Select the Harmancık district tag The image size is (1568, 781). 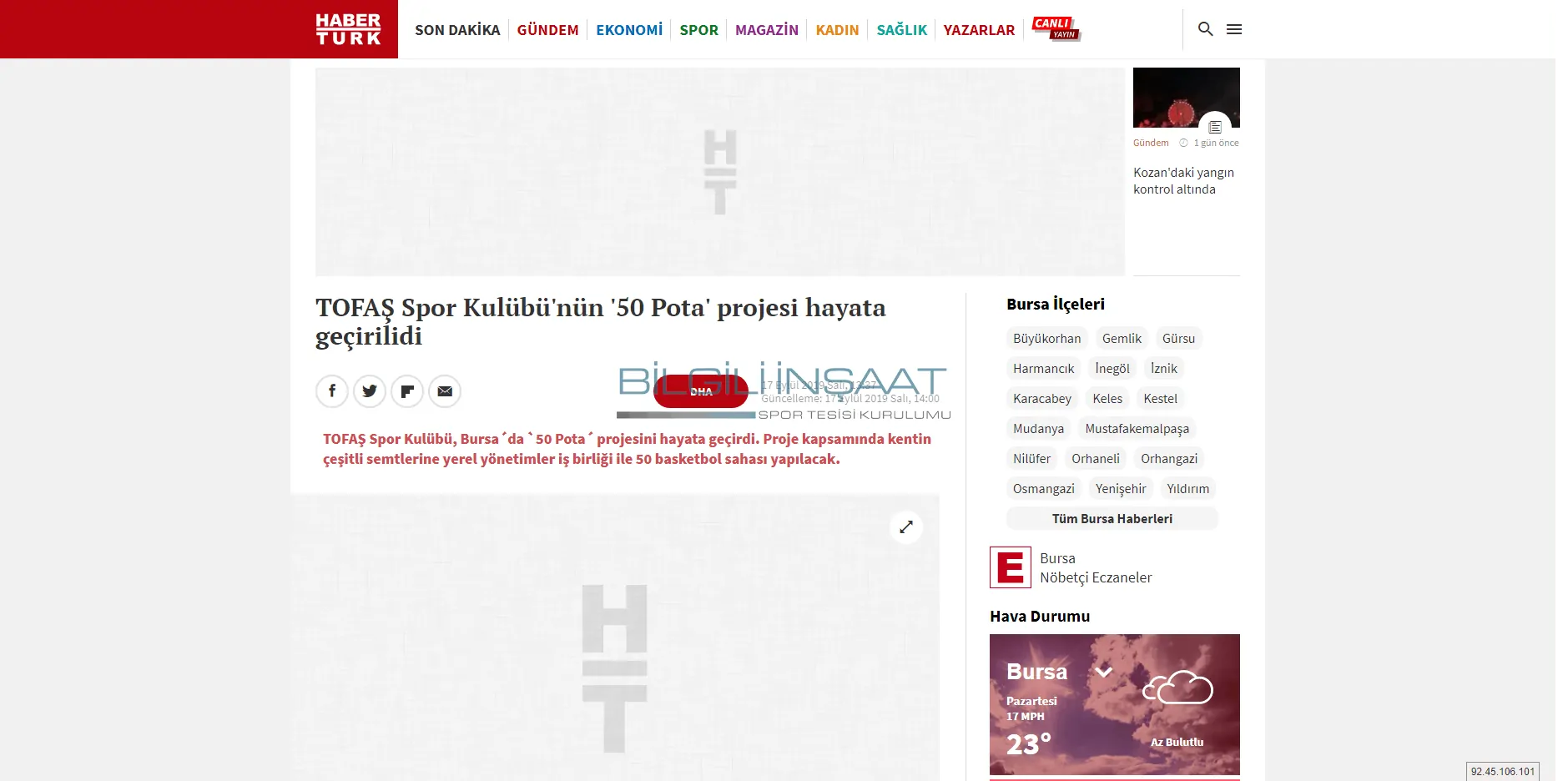(1043, 369)
